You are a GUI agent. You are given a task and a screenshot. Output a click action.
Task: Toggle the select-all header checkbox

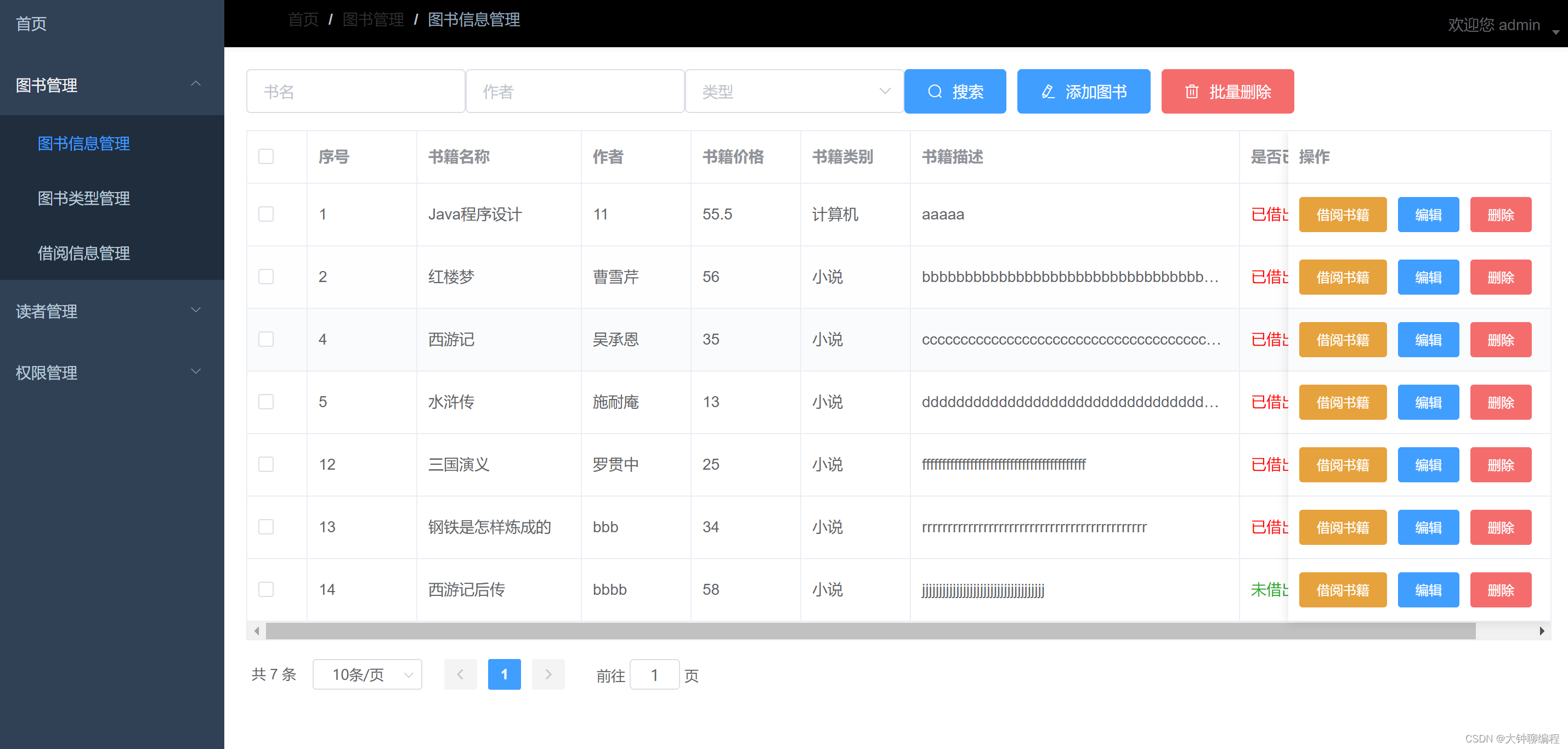point(266,156)
